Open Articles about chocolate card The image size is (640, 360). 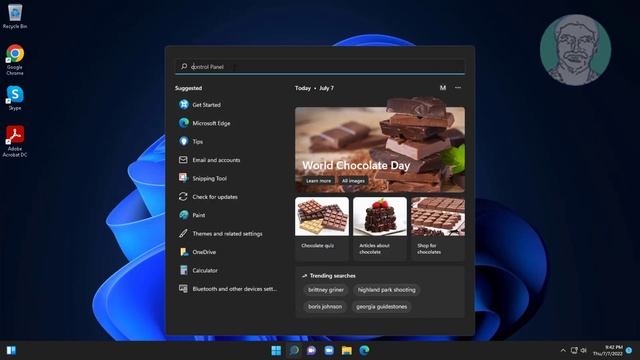(x=380, y=229)
